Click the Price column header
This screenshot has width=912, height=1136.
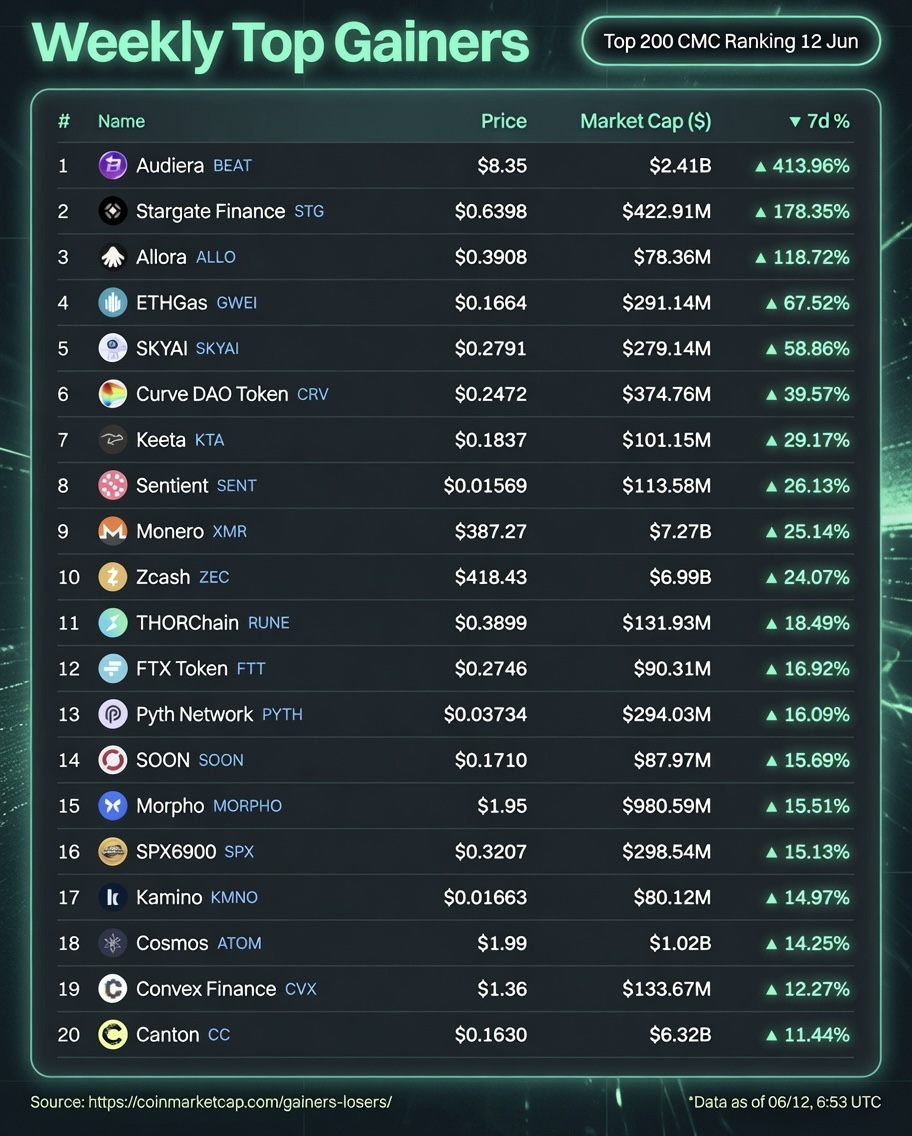pyautogui.click(x=504, y=121)
